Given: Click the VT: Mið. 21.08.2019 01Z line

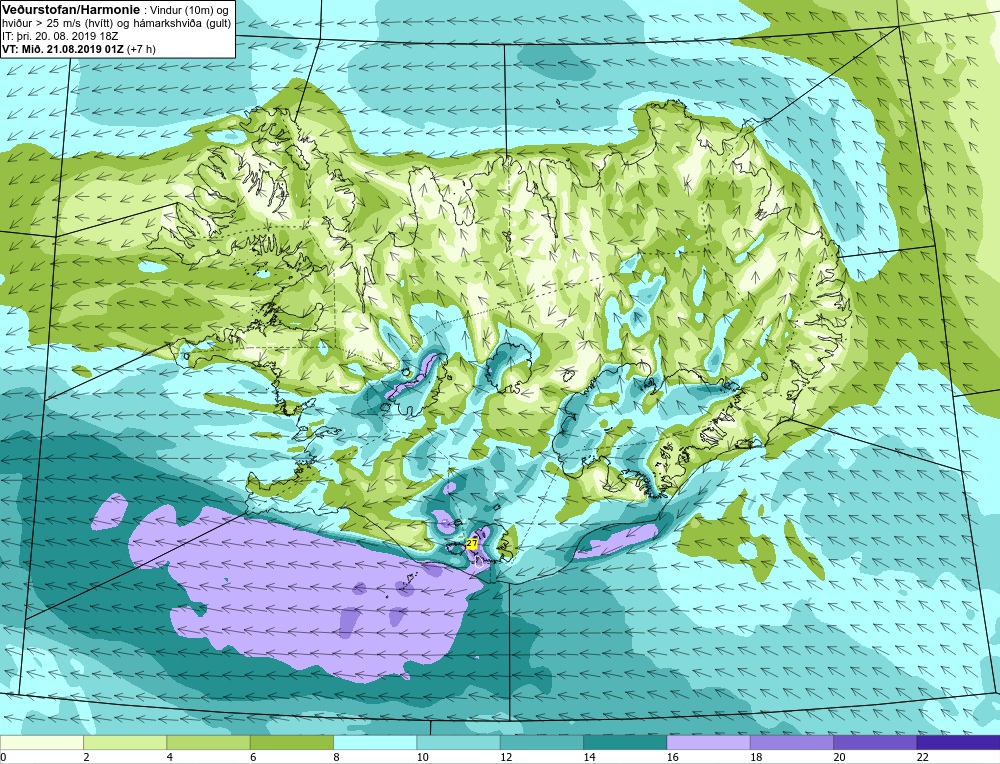Looking at the screenshot, I should click(x=79, y=48).
